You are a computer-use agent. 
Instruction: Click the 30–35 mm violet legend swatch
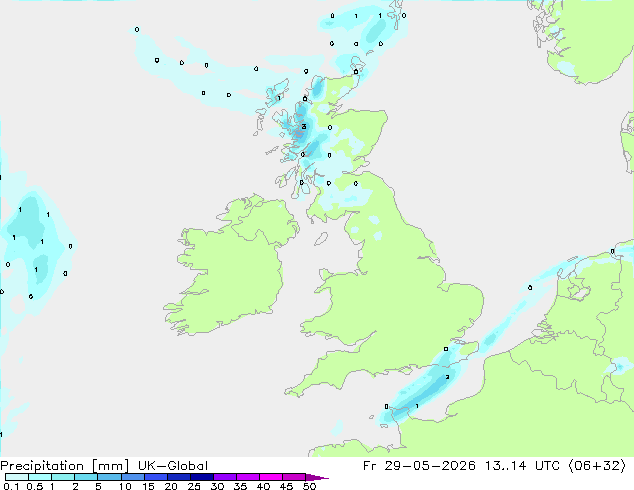click(225, 477)
